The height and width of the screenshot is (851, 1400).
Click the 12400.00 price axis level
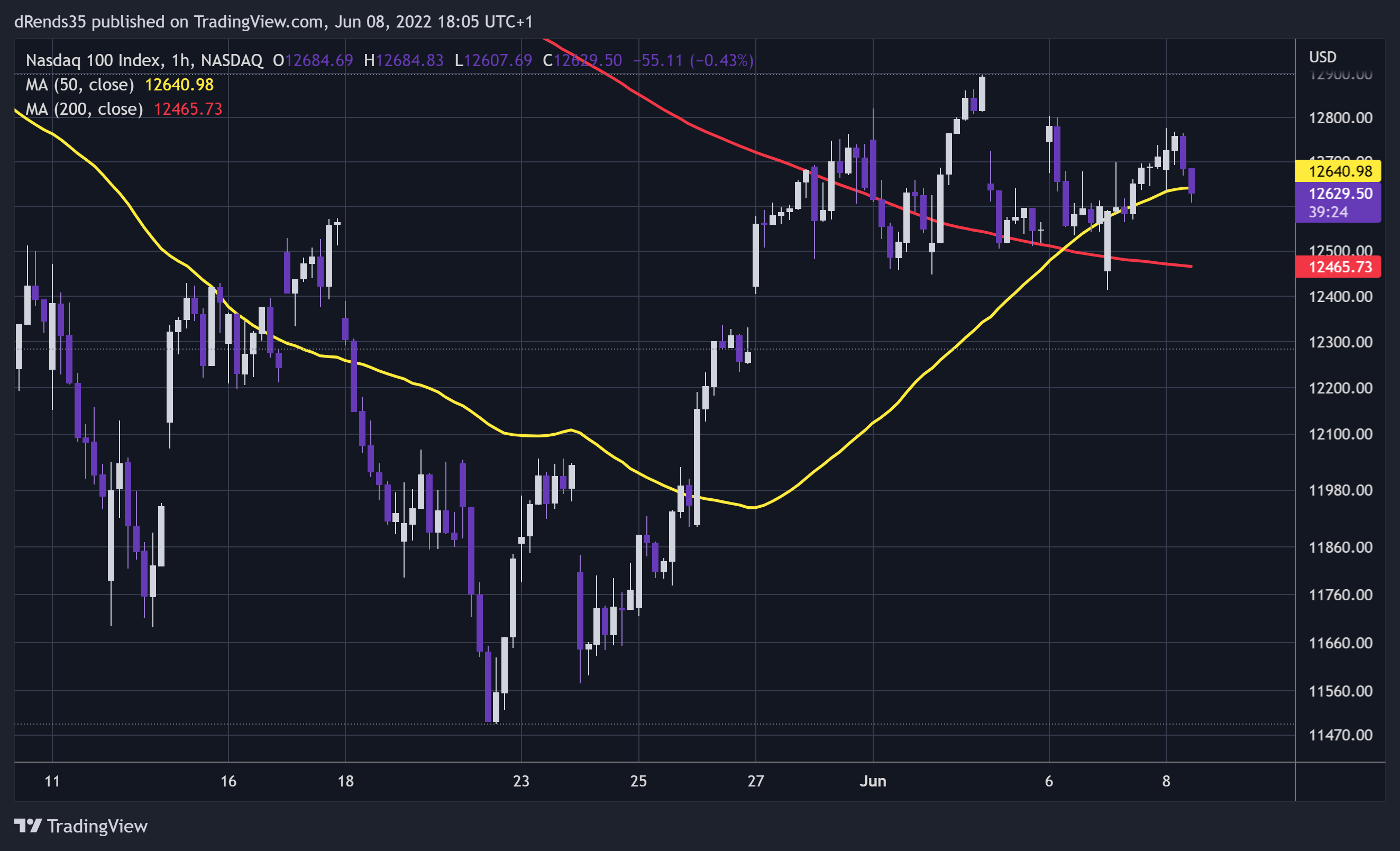point(1340,297)
